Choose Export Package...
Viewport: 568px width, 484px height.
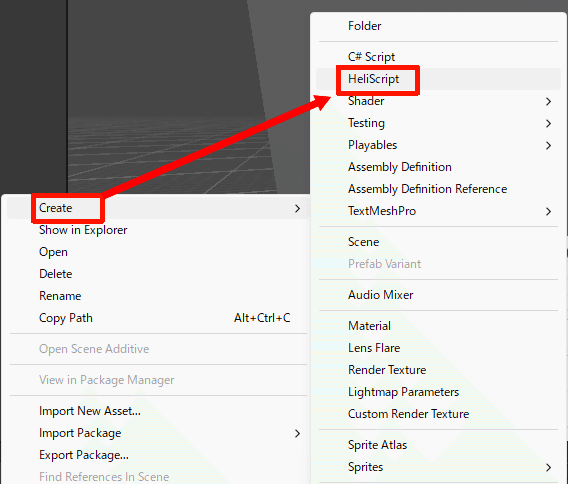(x=84, y=455)
